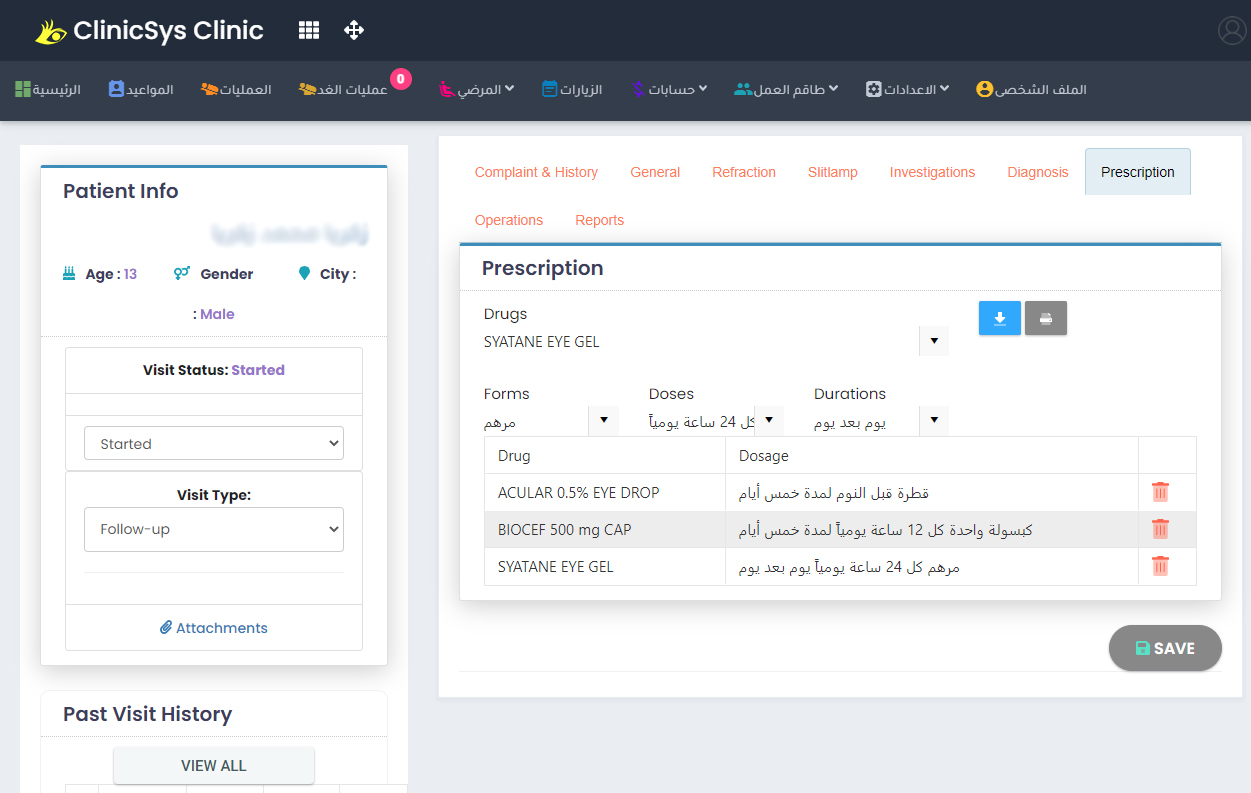Screen dimensions: 1251x793
Task: Open the Visit Status select box
Action: 214,443
